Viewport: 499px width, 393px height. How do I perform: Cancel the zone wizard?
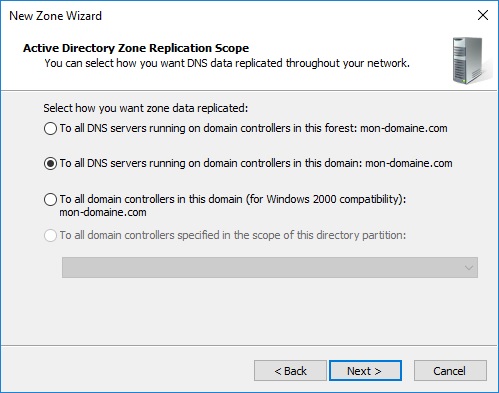(450, 371)
